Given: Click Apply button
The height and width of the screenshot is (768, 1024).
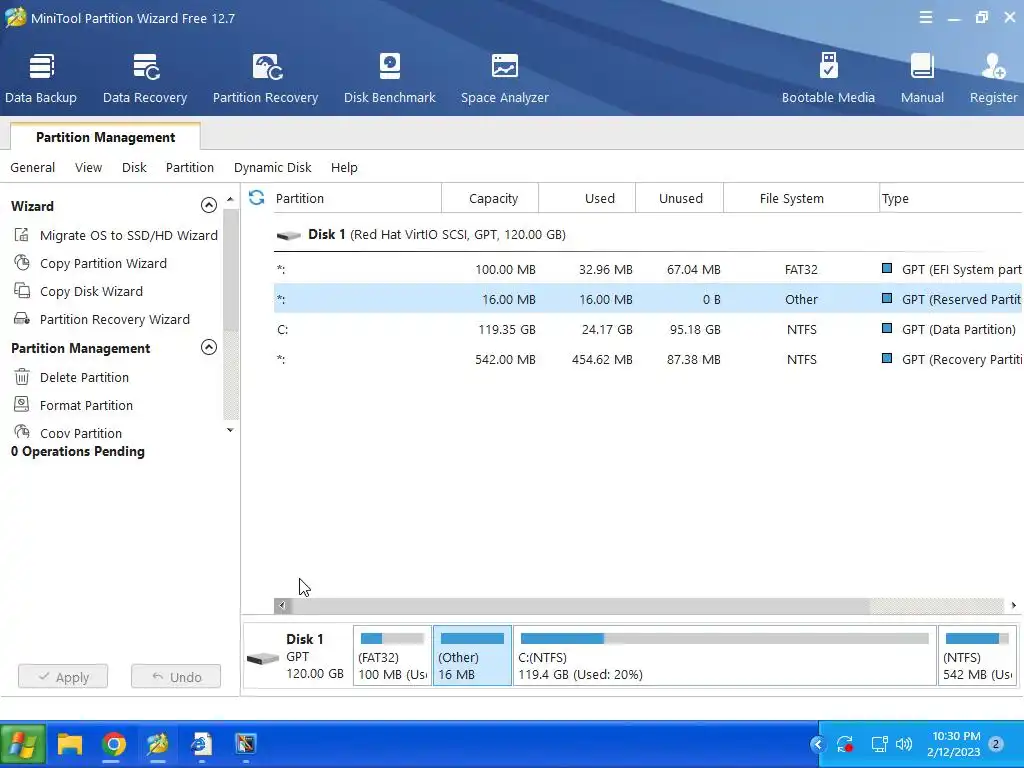Looking at the screenshot, I should [x=63, y=677].
